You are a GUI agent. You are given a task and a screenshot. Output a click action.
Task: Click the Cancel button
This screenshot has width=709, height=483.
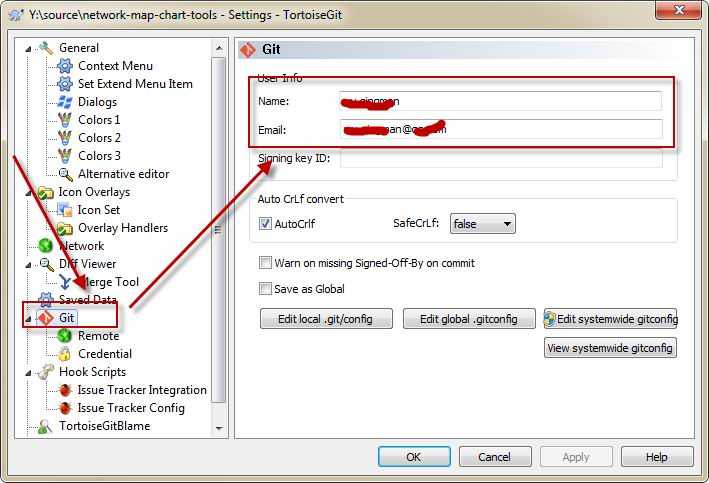tap(495, 457)
